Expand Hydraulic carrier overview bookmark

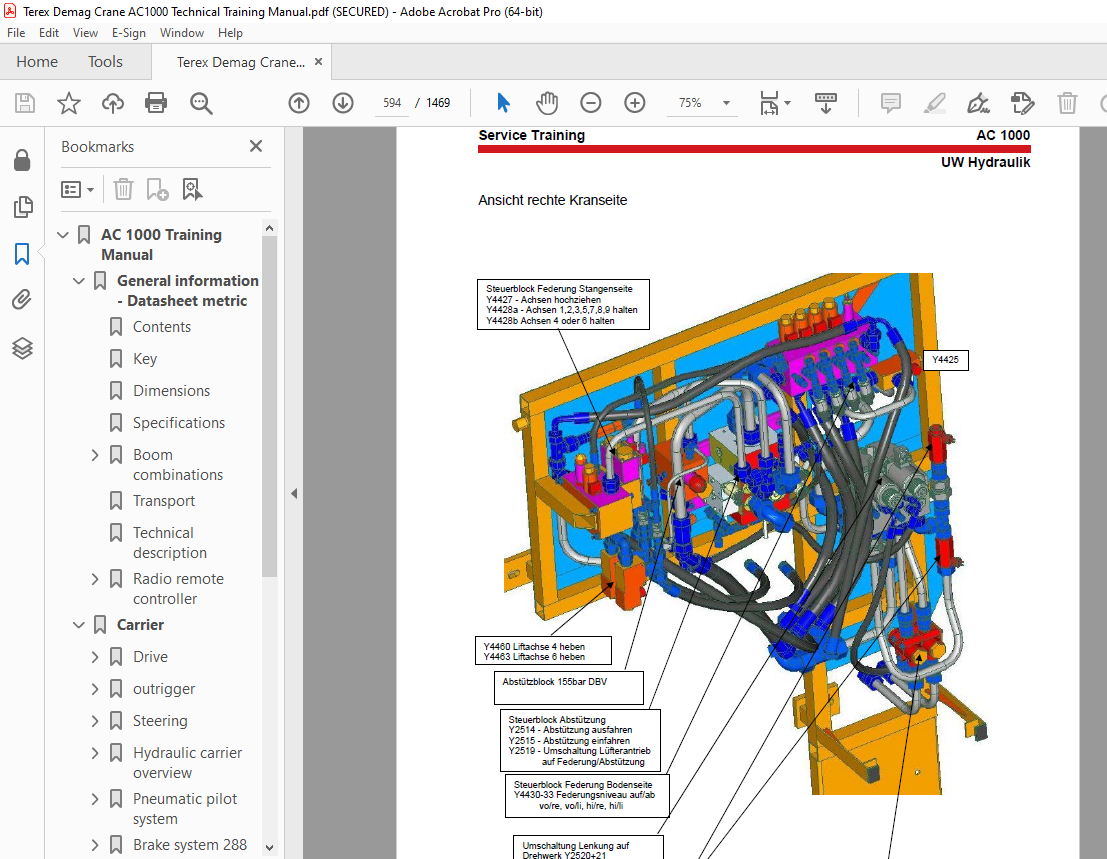[95, 753]
